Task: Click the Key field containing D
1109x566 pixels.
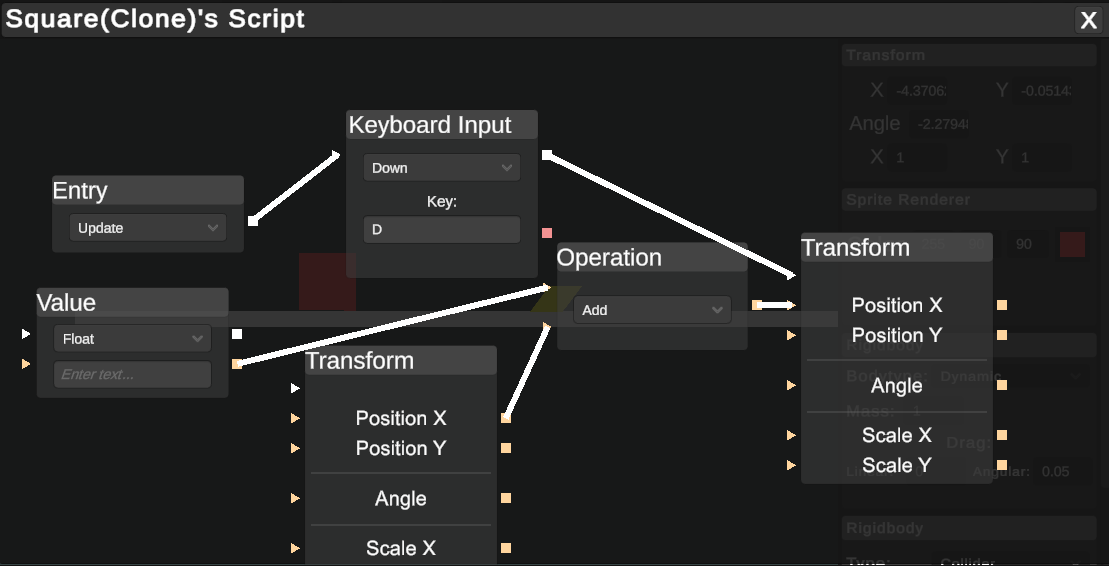Action: tap(442, 230)
